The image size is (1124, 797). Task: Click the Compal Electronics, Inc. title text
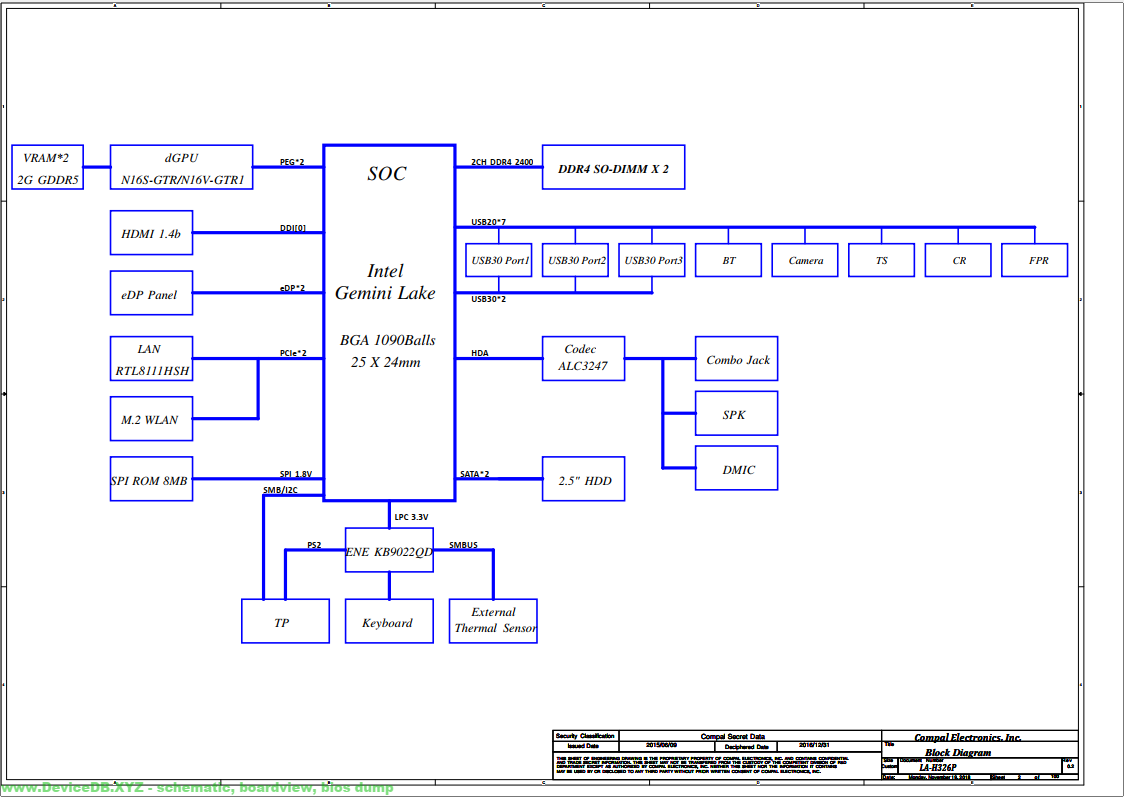[x=968, y=738]
